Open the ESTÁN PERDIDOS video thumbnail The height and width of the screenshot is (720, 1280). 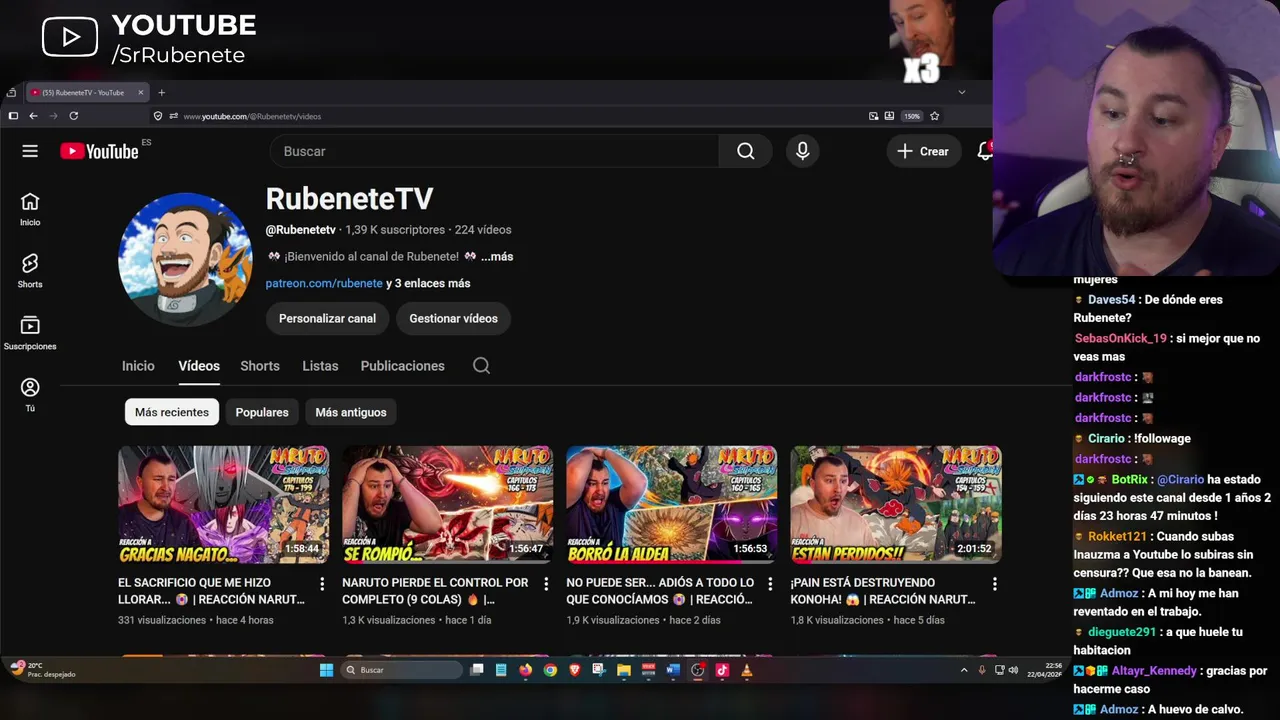point(895,505)
